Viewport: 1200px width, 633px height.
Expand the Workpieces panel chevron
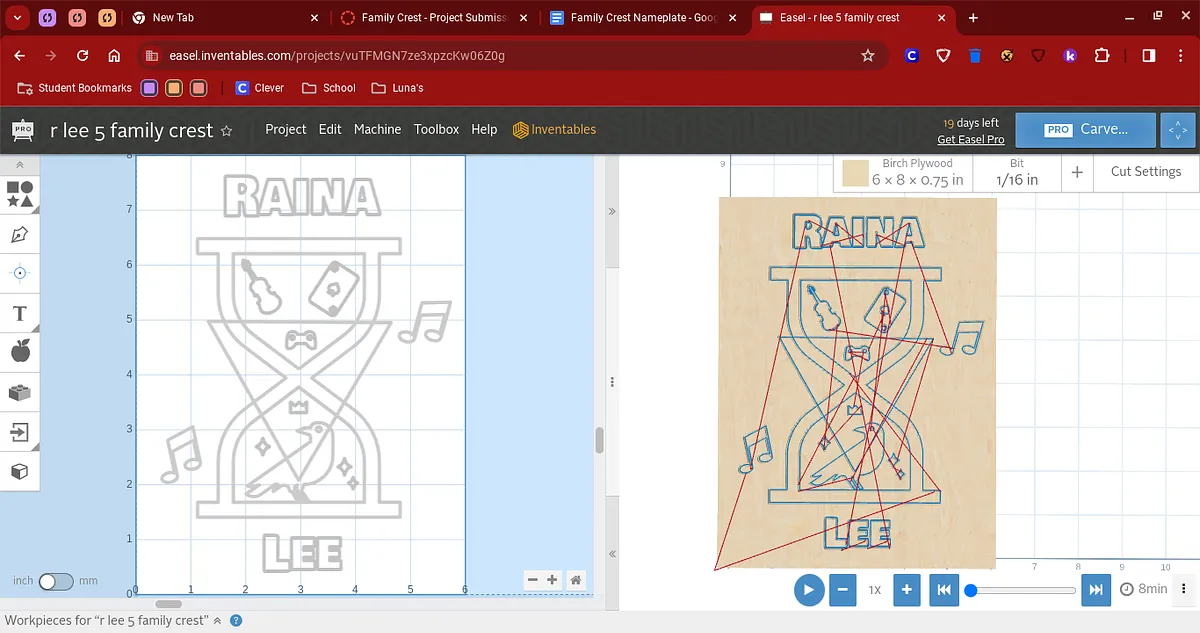point(218,621)
